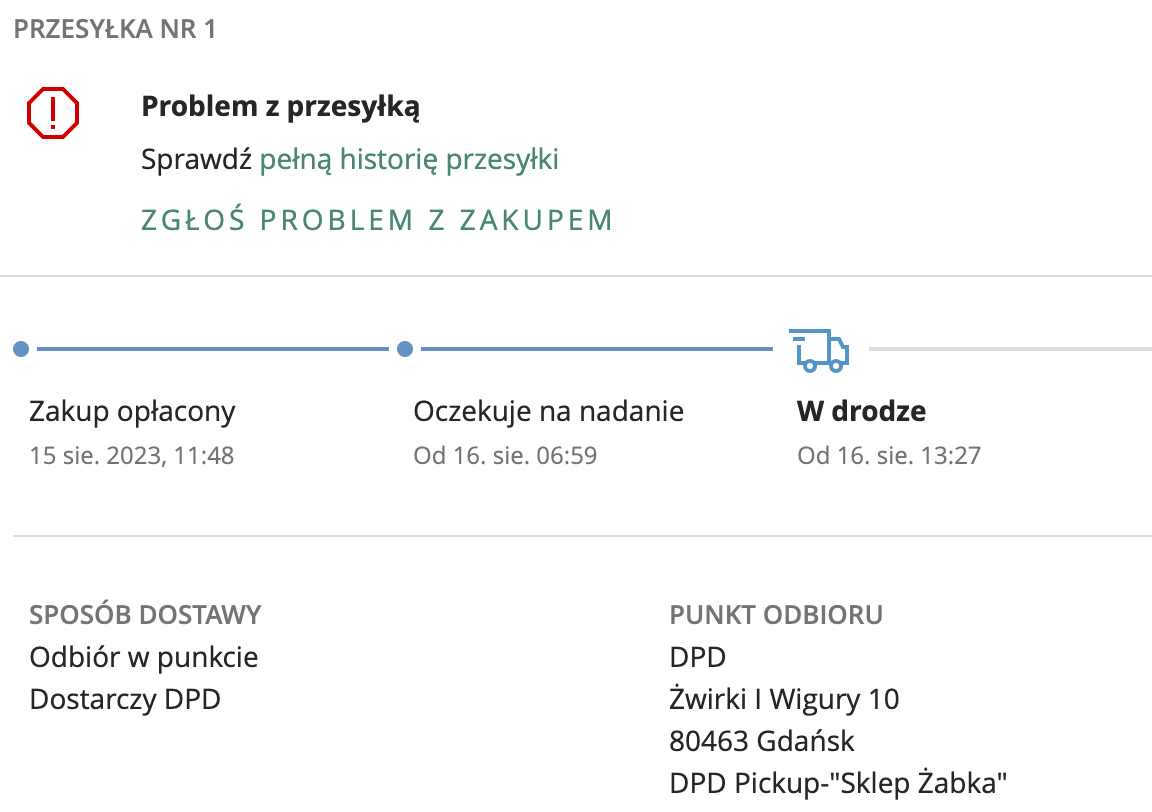Click the grey unfinished progress segment

click(x=1010, y=349)
